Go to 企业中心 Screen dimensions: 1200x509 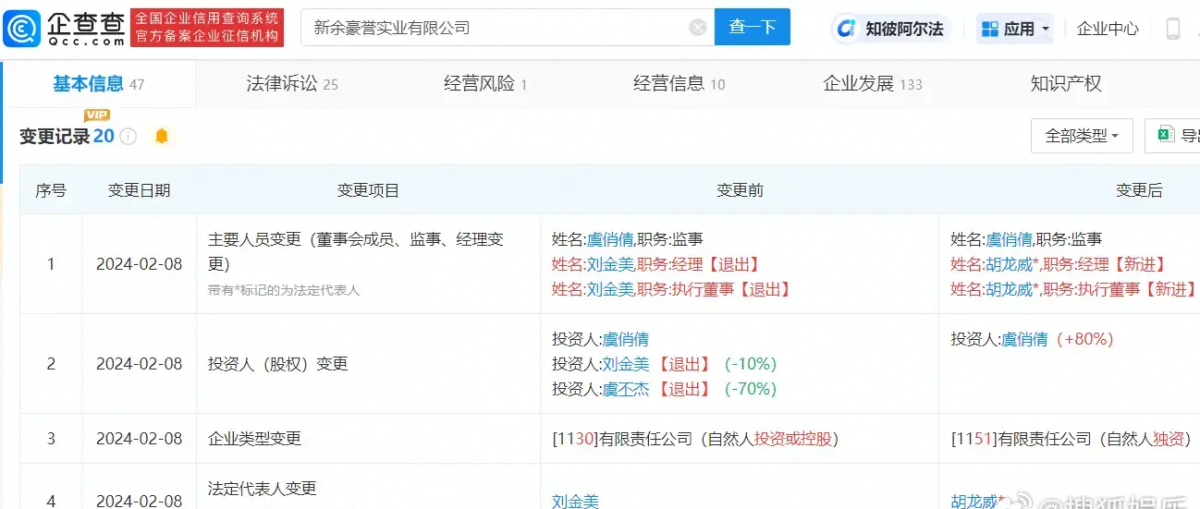(x=1107, y=28)
